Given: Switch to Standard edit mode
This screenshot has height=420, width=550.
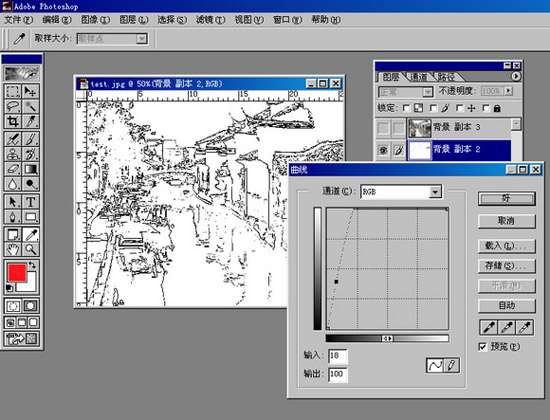Looking at the screenshot, I should pyautogui.click(x=13, y=306).
